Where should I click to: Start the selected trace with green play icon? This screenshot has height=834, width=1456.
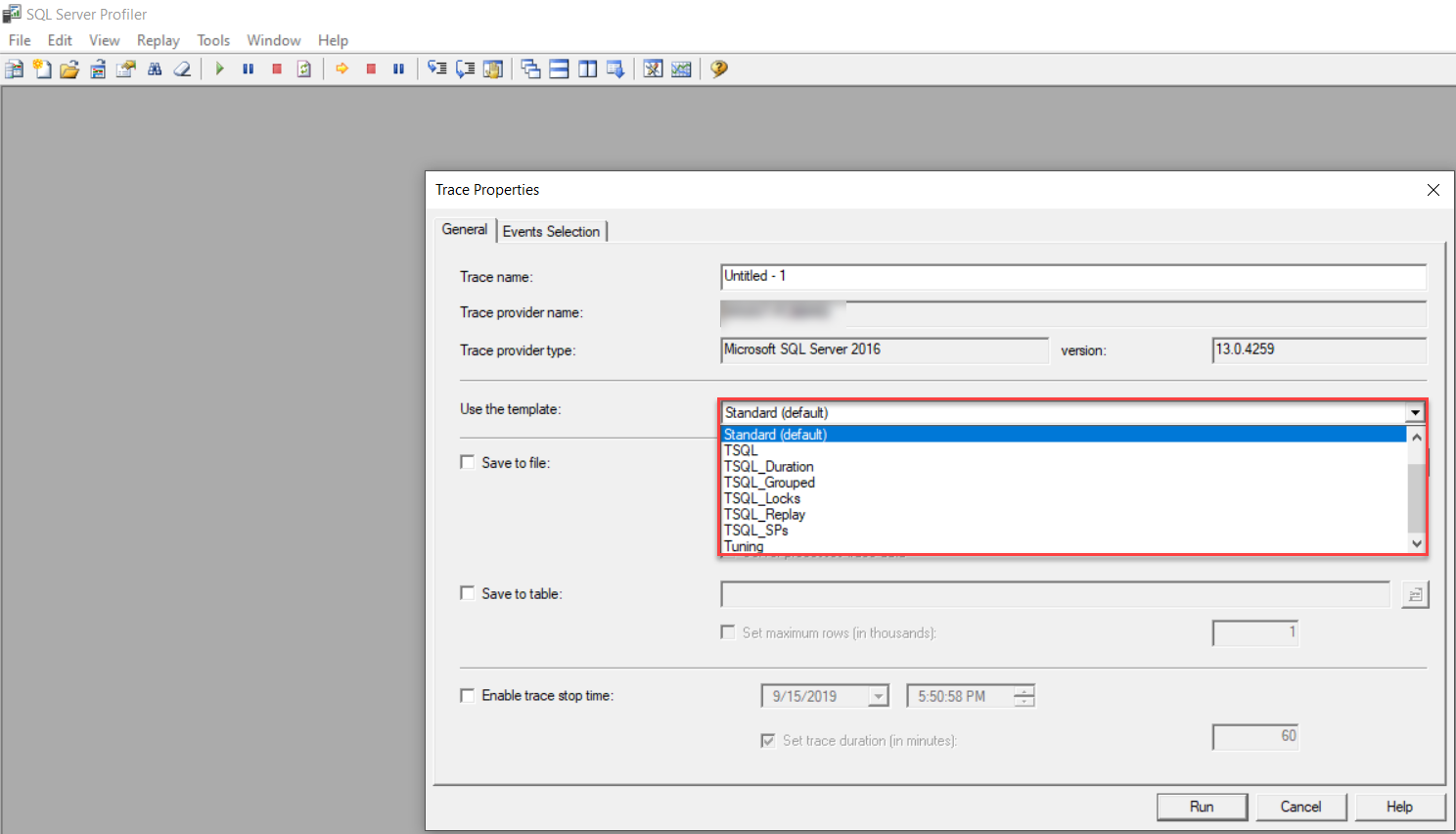pyautogui.click(x=220, y=69)
